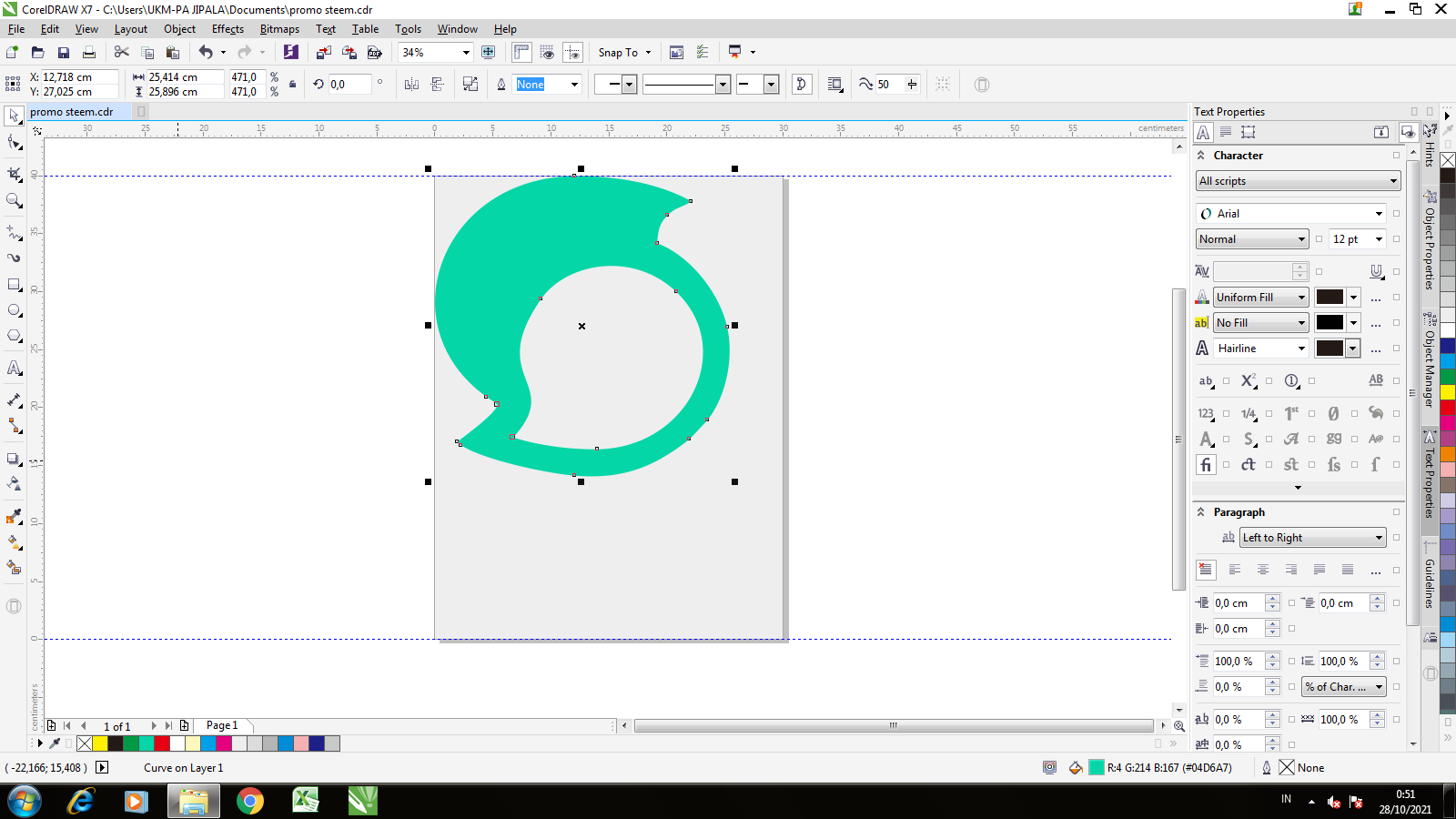Open the Effects menu

pos(227,29)
